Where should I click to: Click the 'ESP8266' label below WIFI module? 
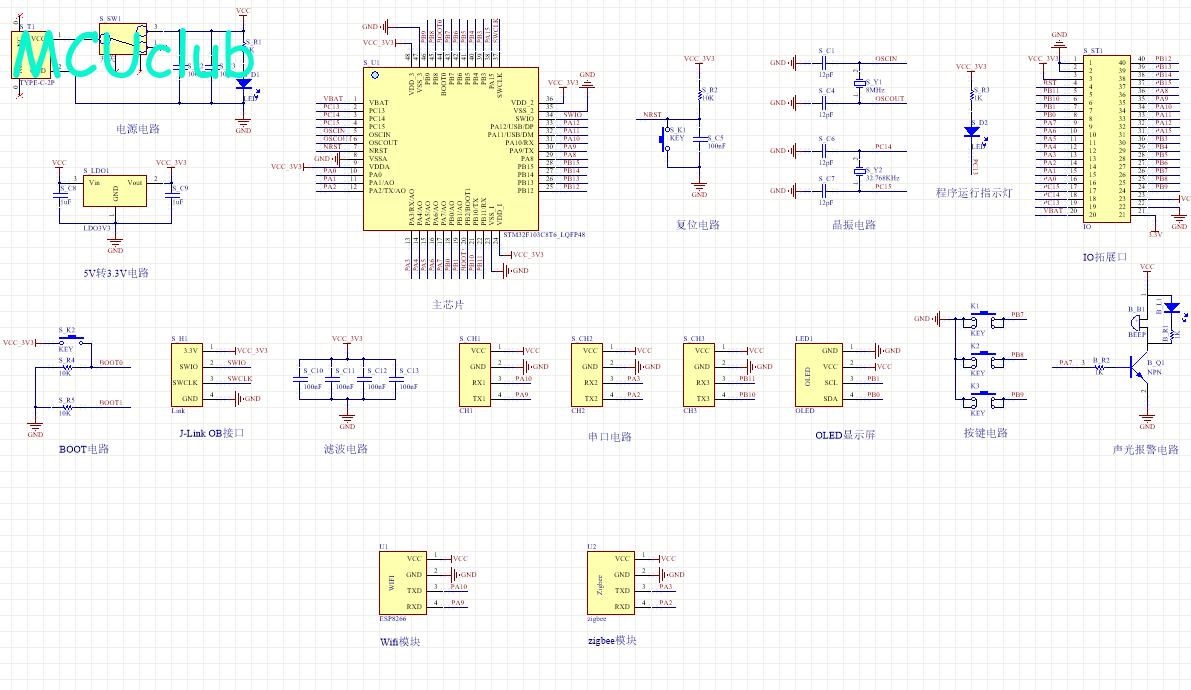tap(393, 619)
